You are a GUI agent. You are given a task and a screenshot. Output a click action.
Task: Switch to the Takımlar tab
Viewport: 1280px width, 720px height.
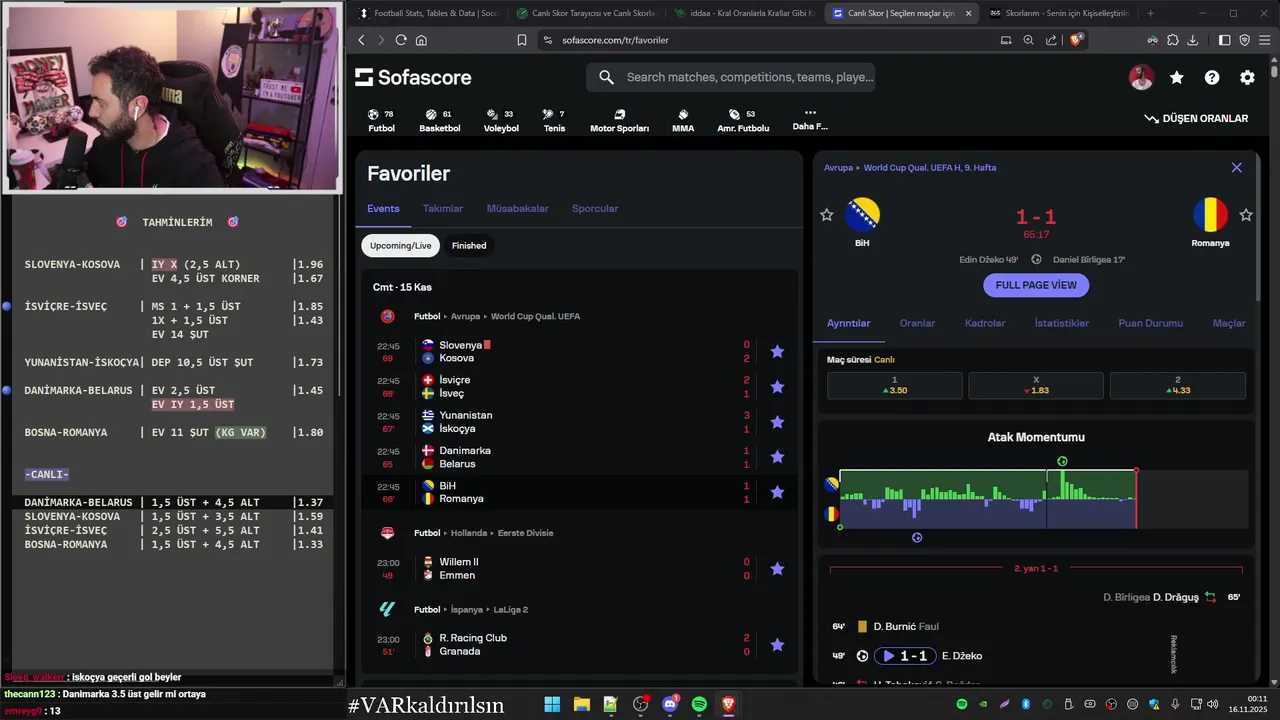[443, 209]
